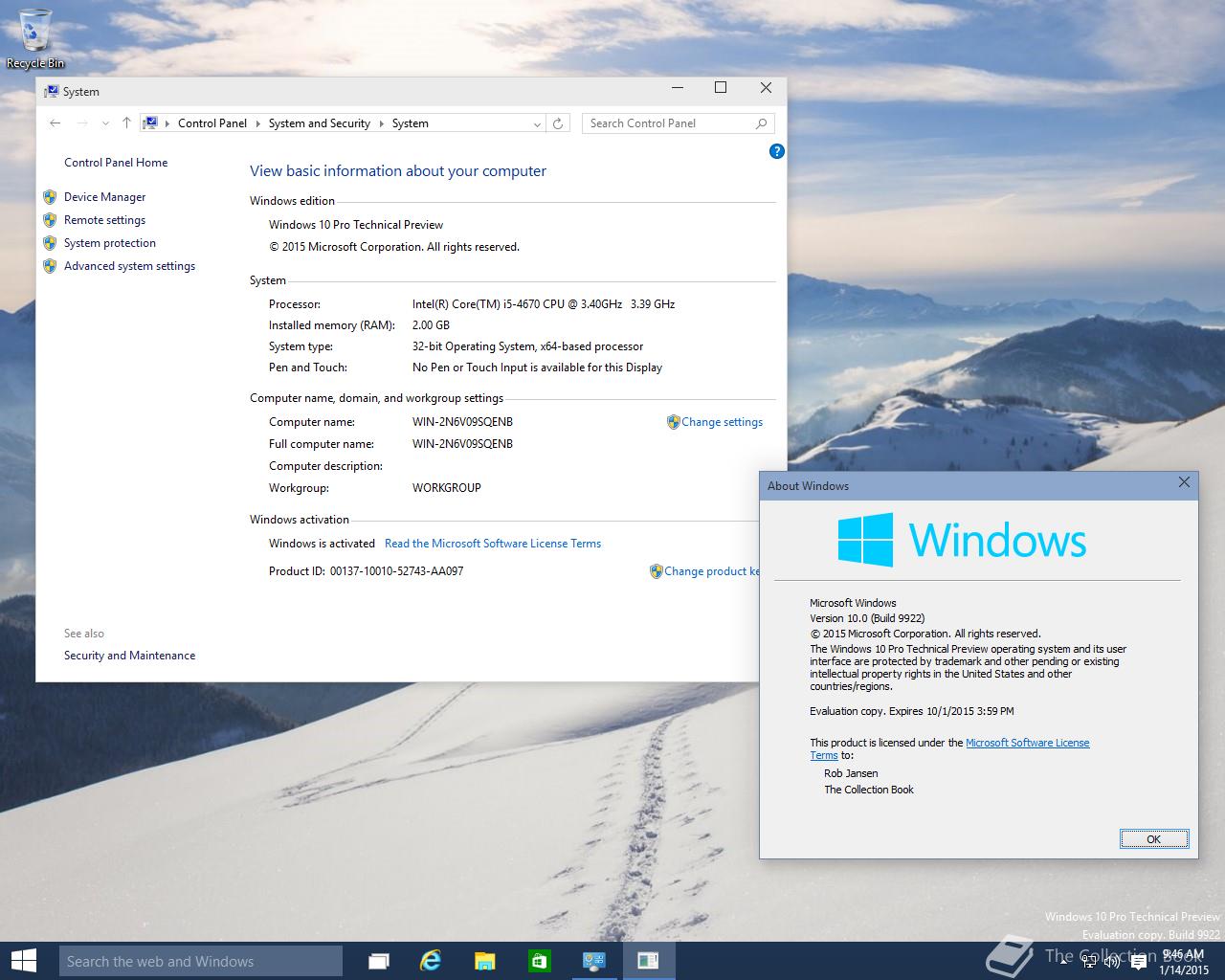The height and width of the screenshot is (980, 1225).
Task: Minimize the System window
Action: tap(678, 88)
